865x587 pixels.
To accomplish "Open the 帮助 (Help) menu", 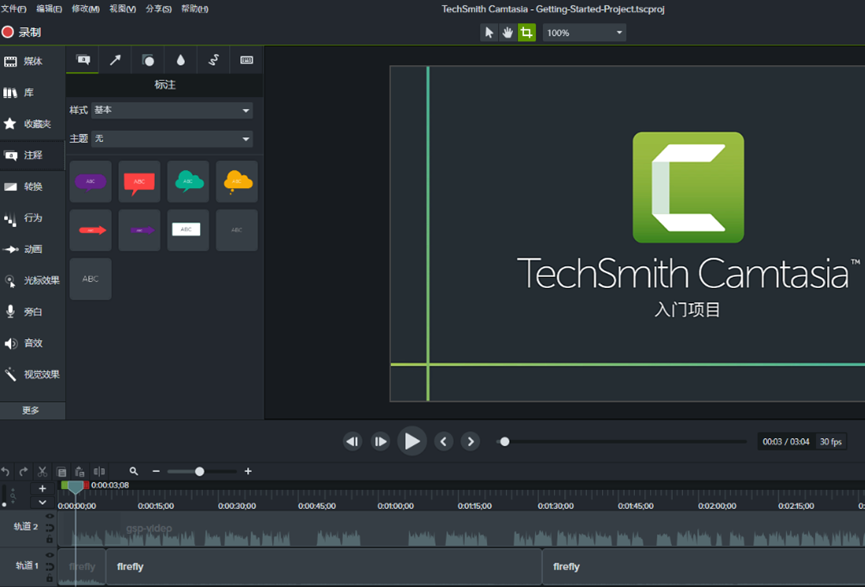I will [195, 9].
